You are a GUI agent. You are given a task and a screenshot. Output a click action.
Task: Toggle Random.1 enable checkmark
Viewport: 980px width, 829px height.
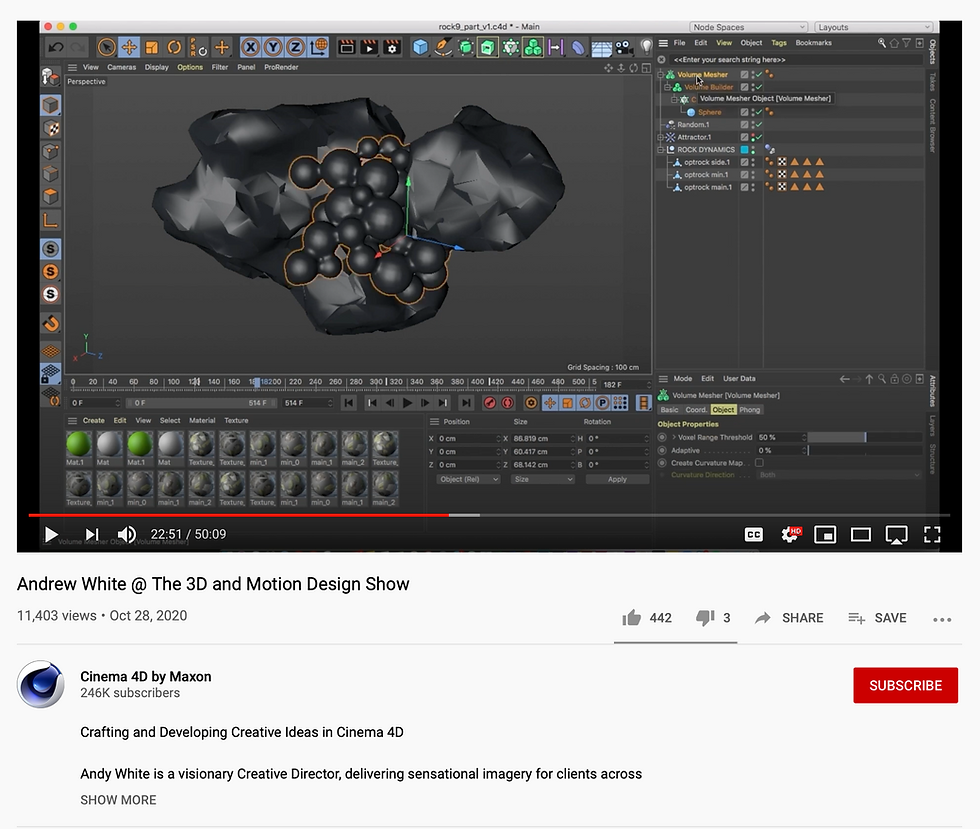(759, 125)
